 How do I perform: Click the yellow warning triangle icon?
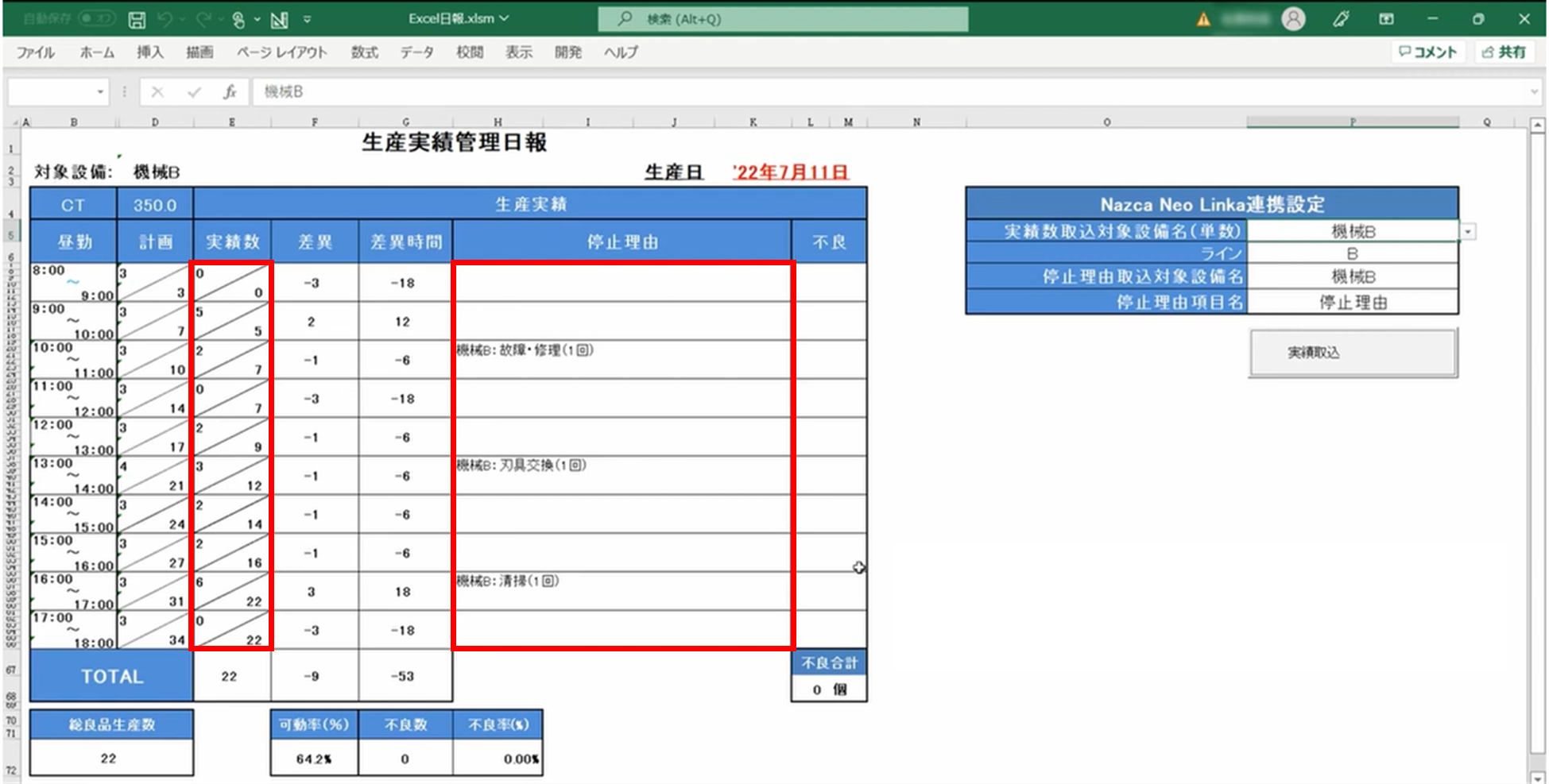pos(1203,19)
